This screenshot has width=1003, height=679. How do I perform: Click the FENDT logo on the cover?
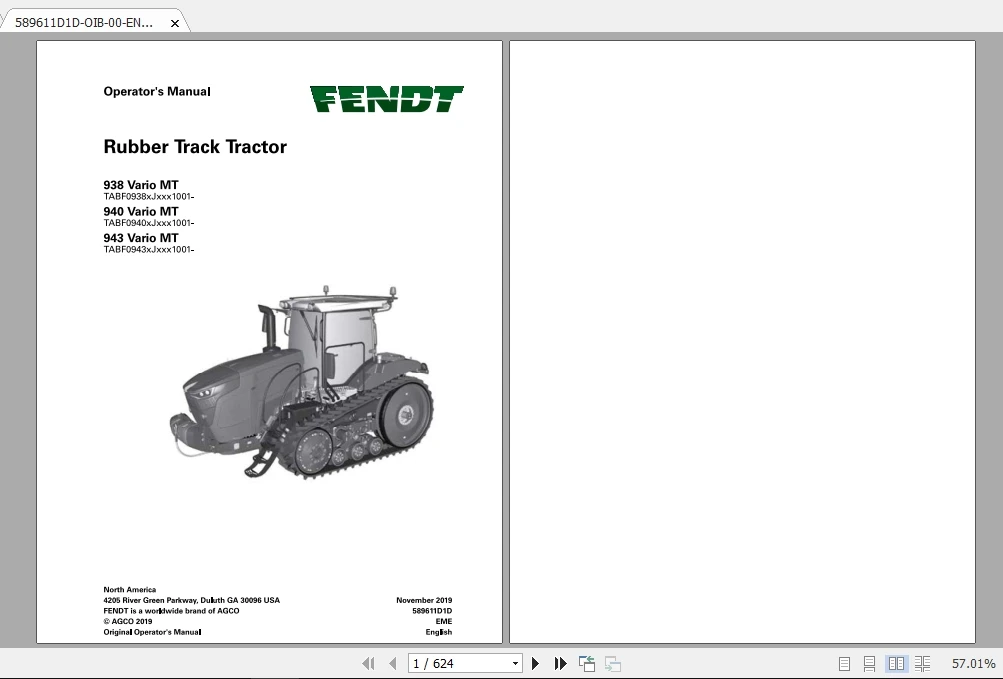(x=387, y=99)
